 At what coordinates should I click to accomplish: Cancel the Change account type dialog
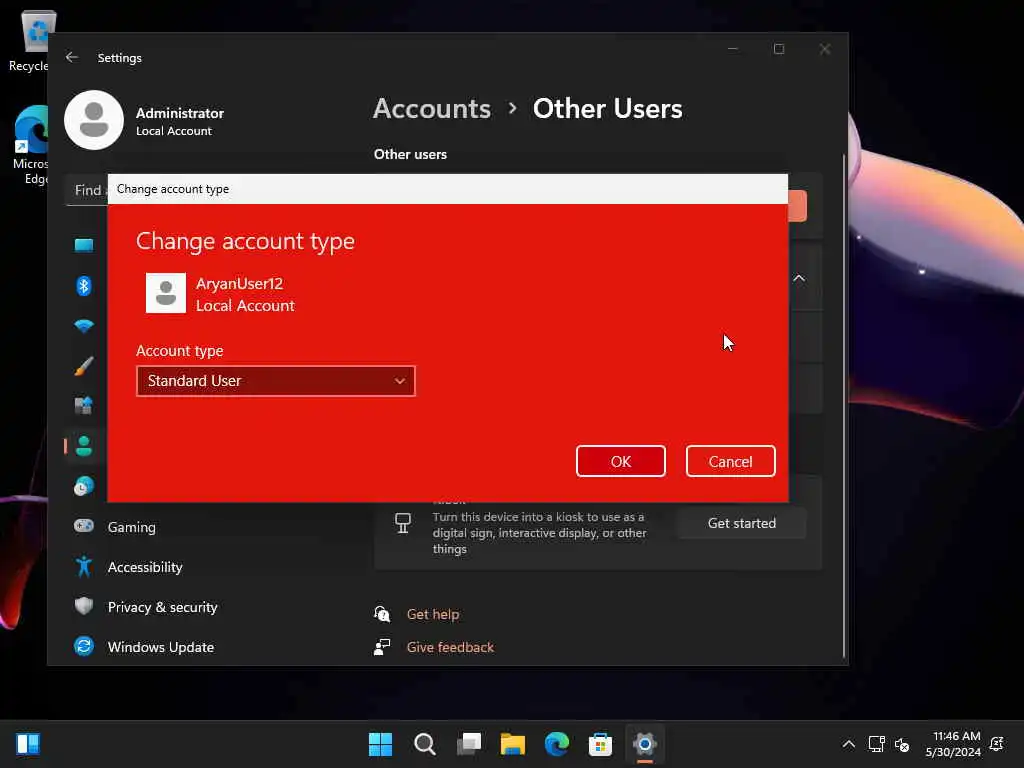[730, 461]
